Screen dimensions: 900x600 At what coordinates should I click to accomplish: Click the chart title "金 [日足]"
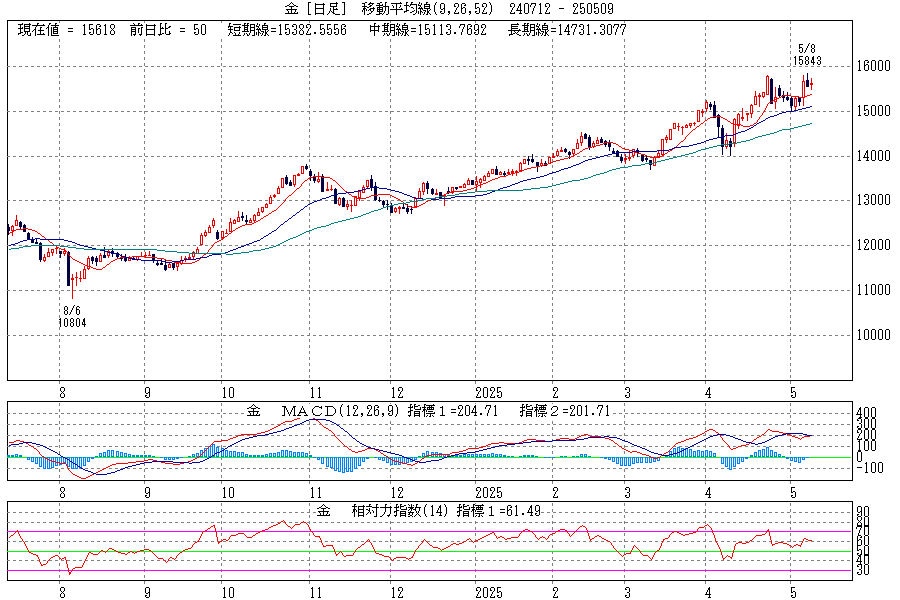coord(316,9)
